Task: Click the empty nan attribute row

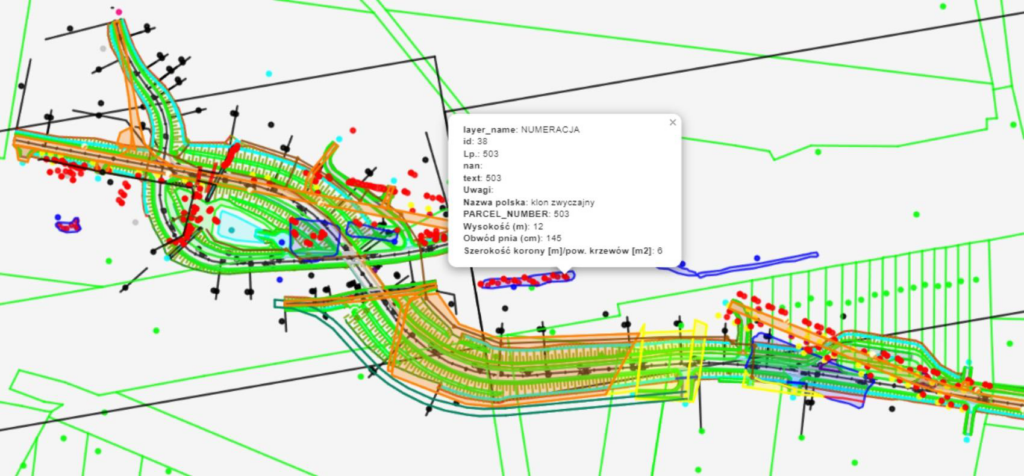Action: pyautogui.click(x=470, y=166)
